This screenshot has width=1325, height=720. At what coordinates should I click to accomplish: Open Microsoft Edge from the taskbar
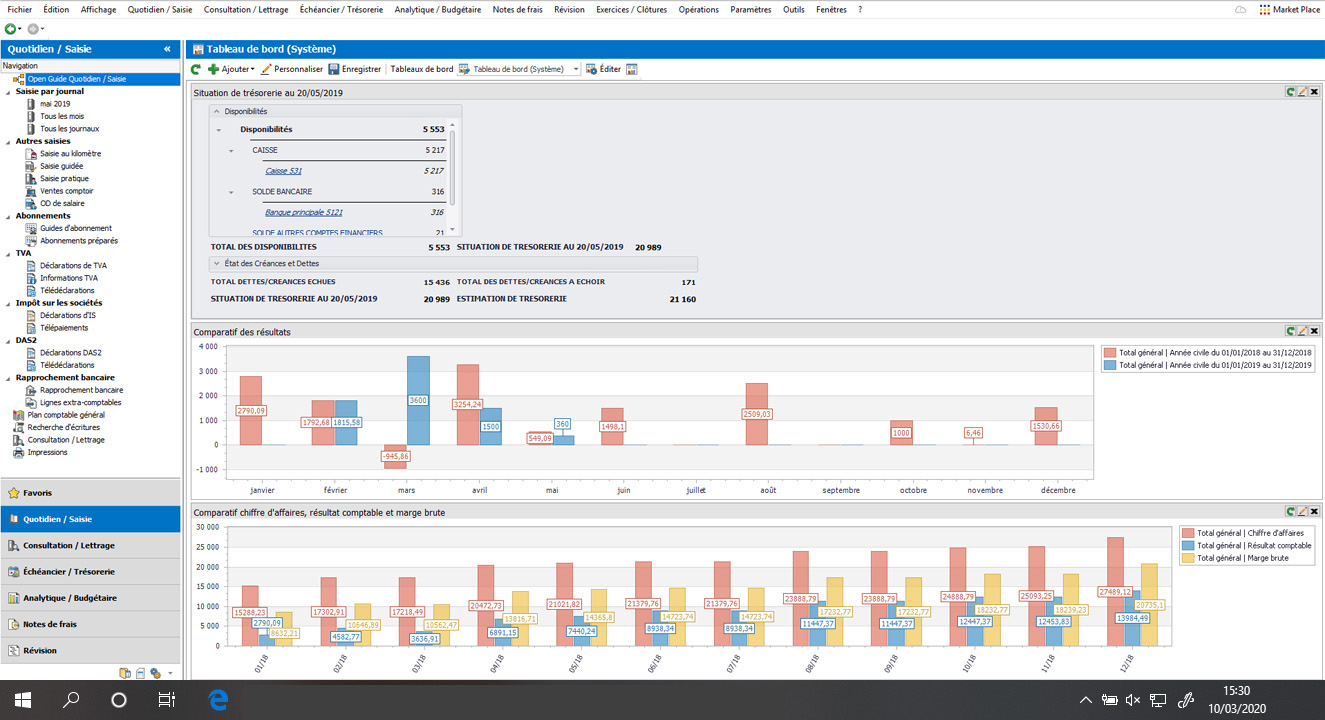(218, 699)
